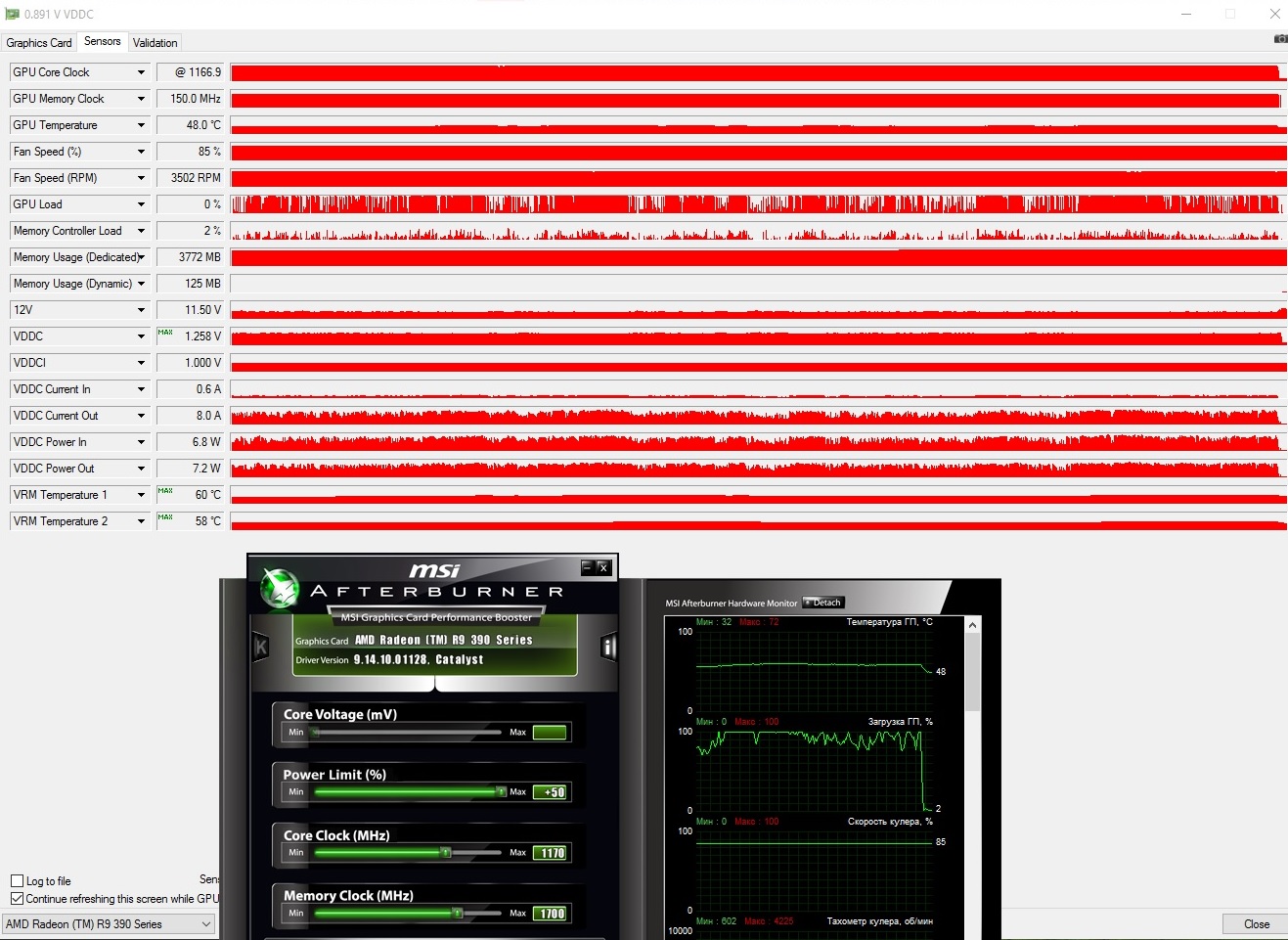This screenshot has height=940, width=1288.
Task: Close the MSI Afterburner window
Action: pos(603,567)
